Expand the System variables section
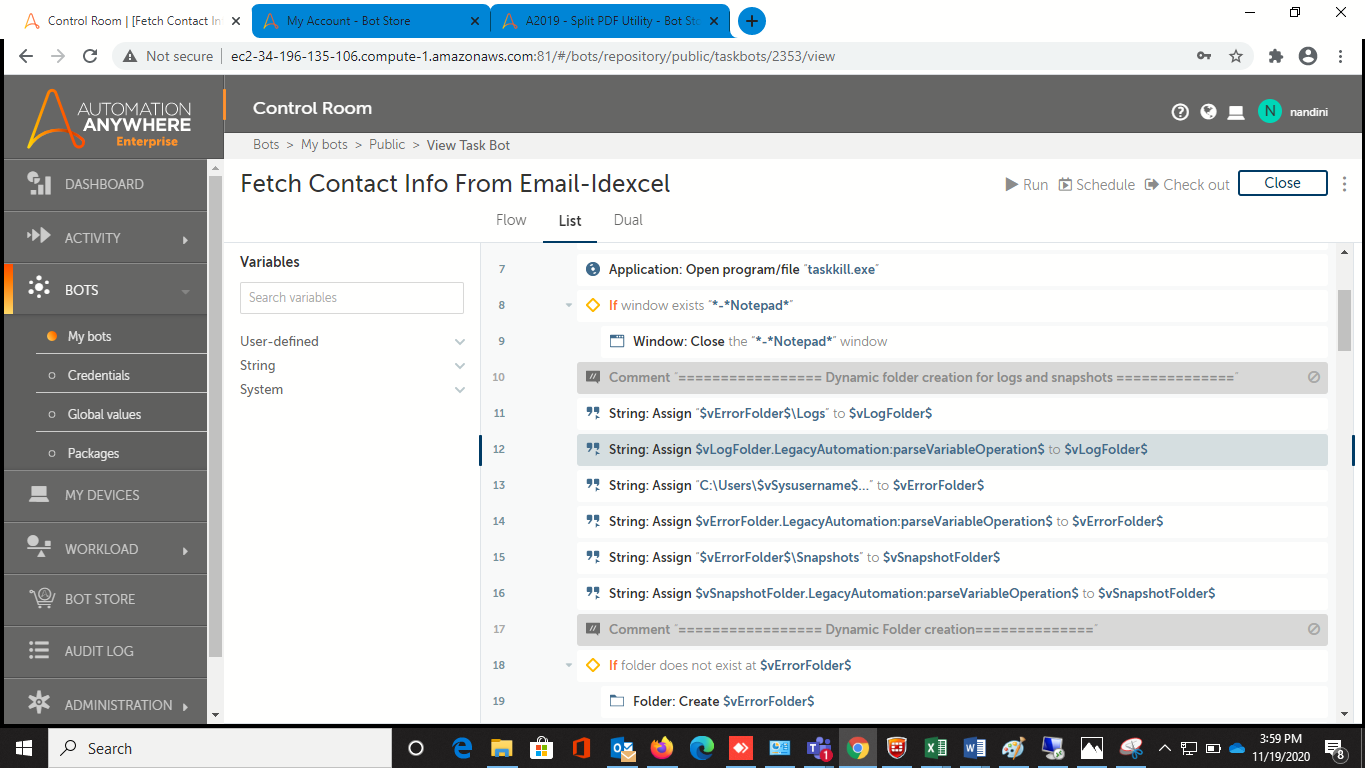The width and height of the screenshot is (1365, 768). pyautogui.click(x=459, y=389)
